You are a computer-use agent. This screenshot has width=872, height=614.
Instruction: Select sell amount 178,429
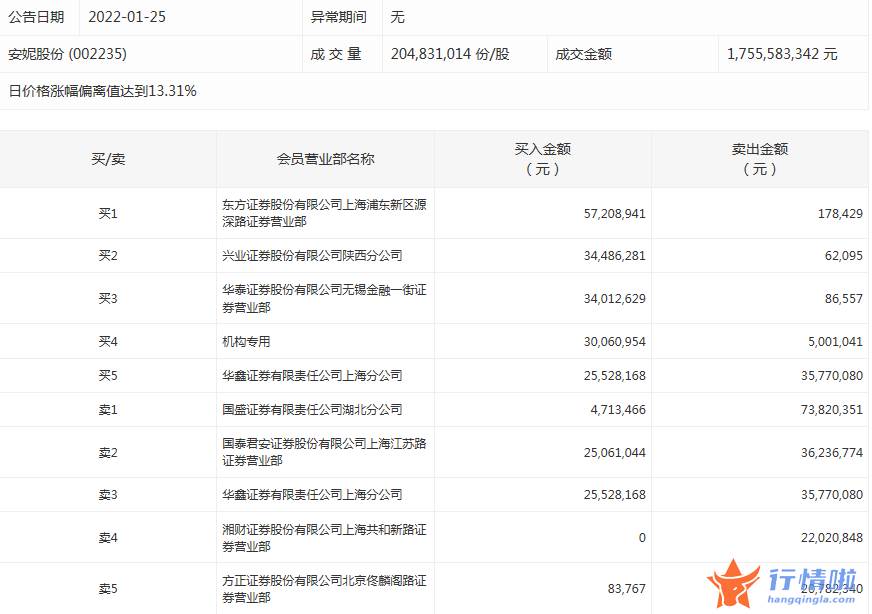coord(840,214)
